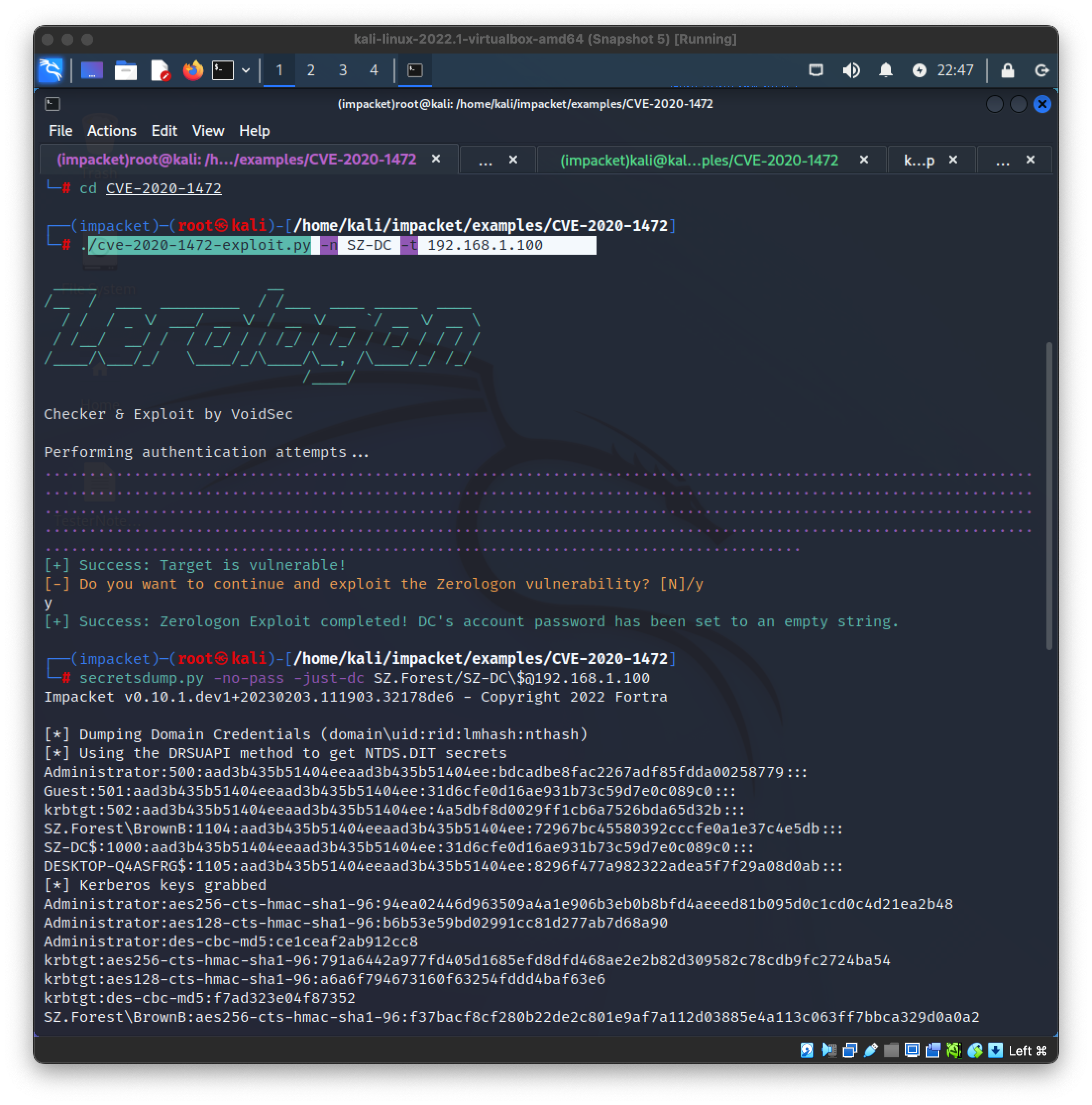Click the 'Administrator:500' hash line
This screenshot has width=1092, height=1105.
pyautogui.click(x=426, y=772)
